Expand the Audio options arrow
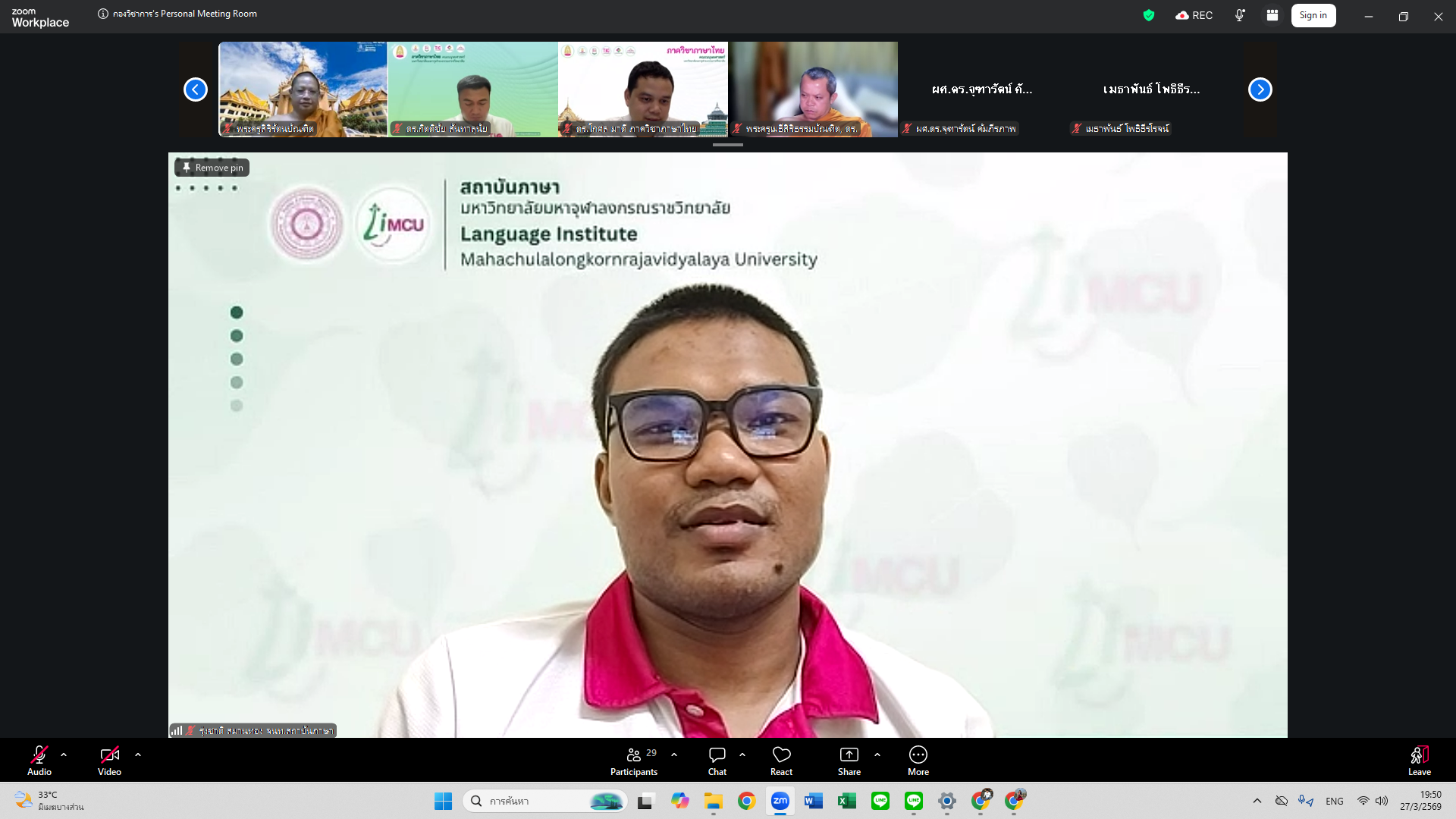 (64, 755)
